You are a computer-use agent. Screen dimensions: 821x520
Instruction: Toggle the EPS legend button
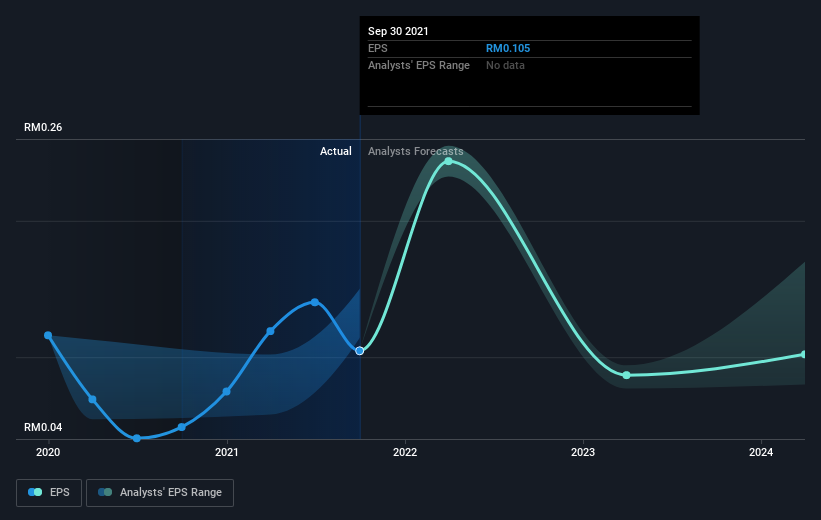click(x=49, y=493)
